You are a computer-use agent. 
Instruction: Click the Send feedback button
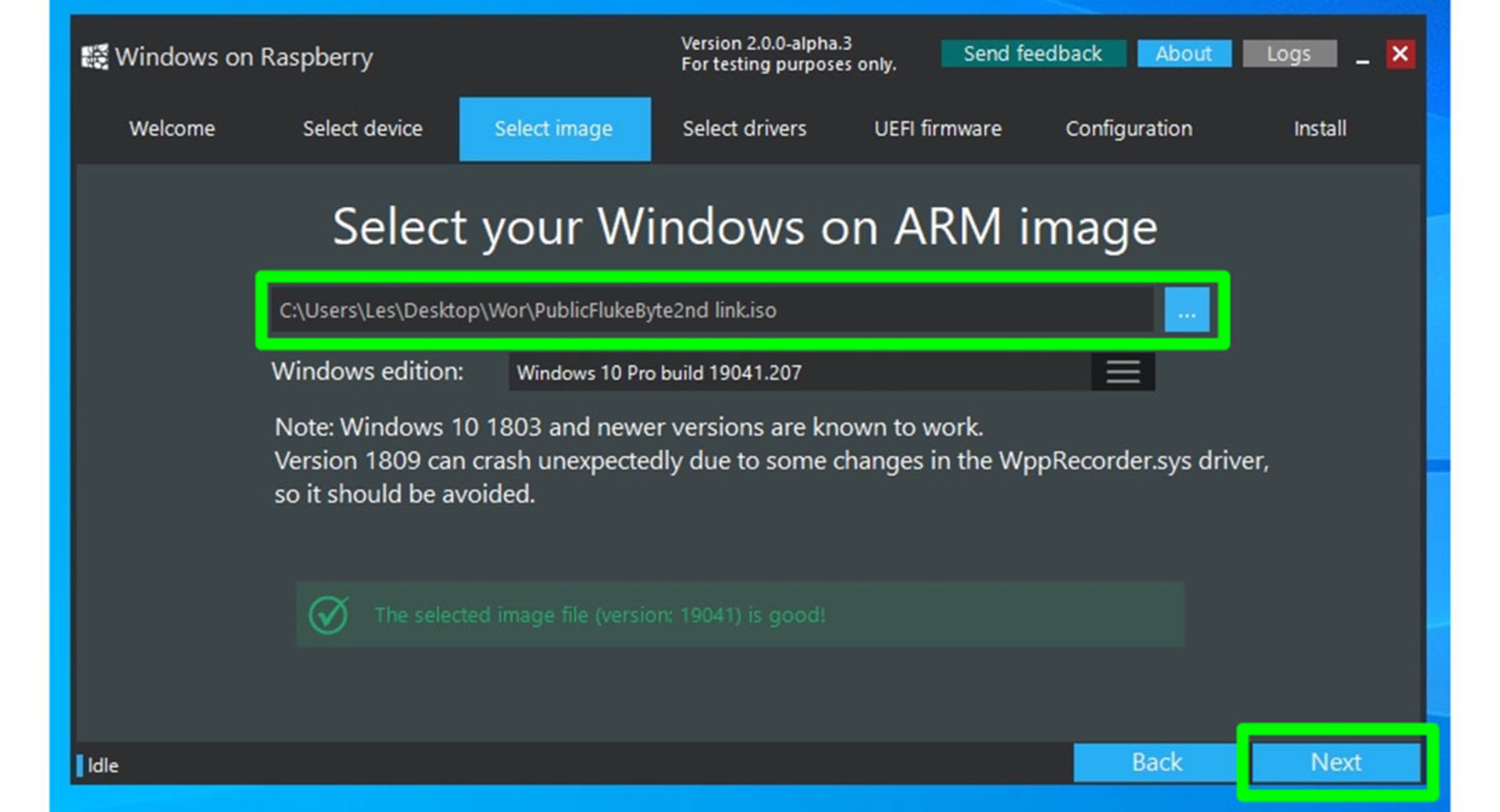click(x=1033, y=53)
